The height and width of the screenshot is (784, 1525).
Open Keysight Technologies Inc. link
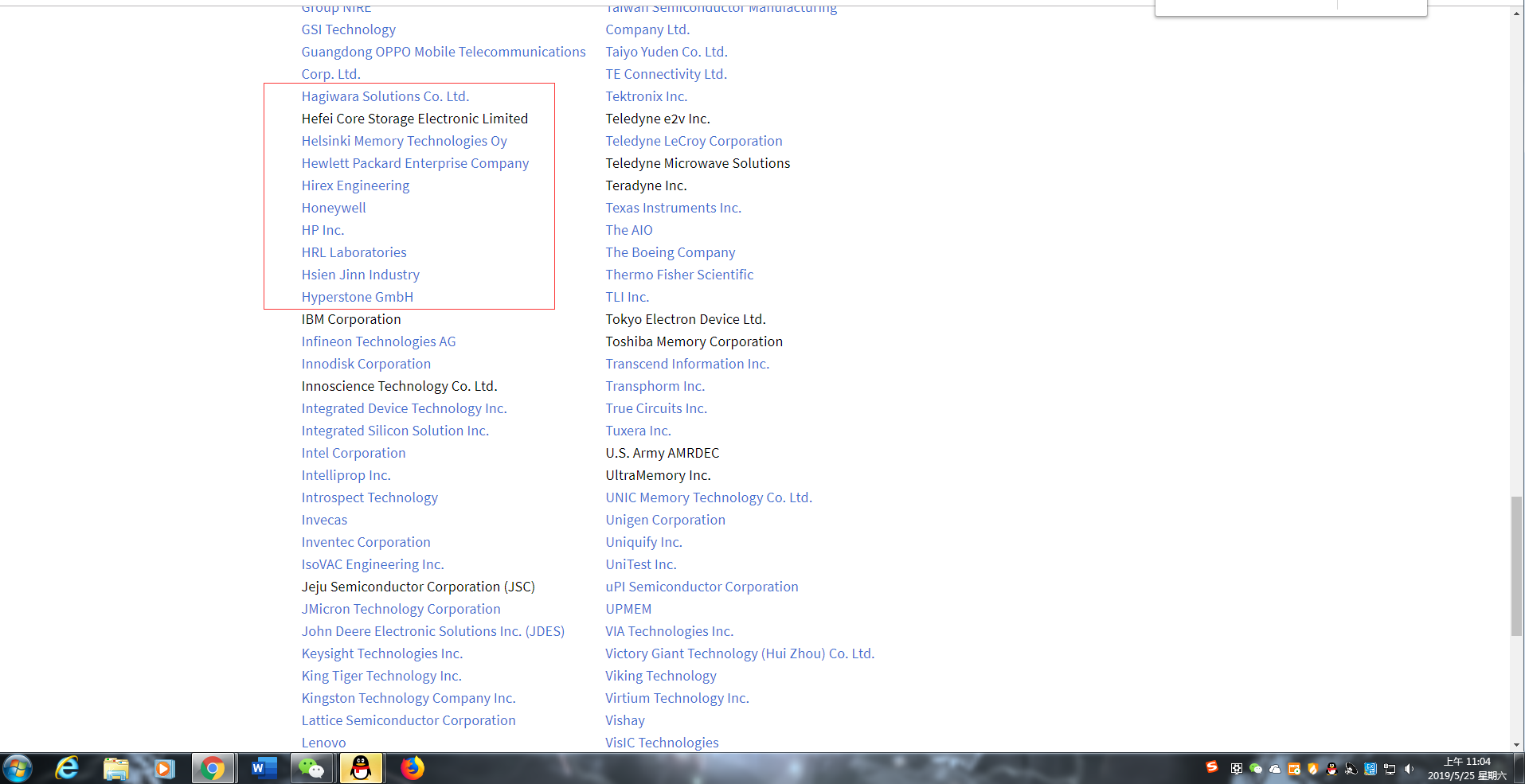click(x=381, y=653)
